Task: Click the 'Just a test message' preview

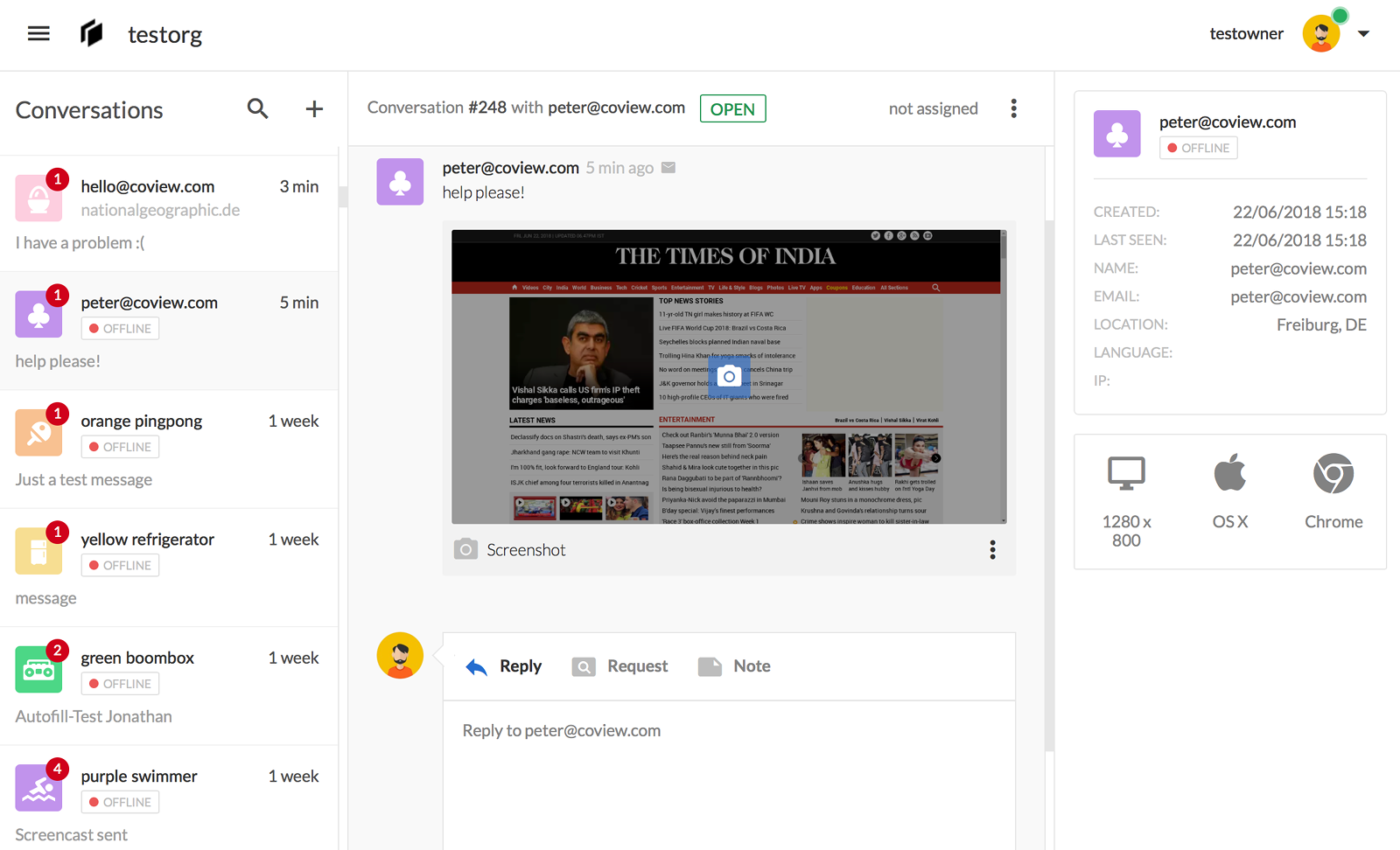Action: coord(84,480)
